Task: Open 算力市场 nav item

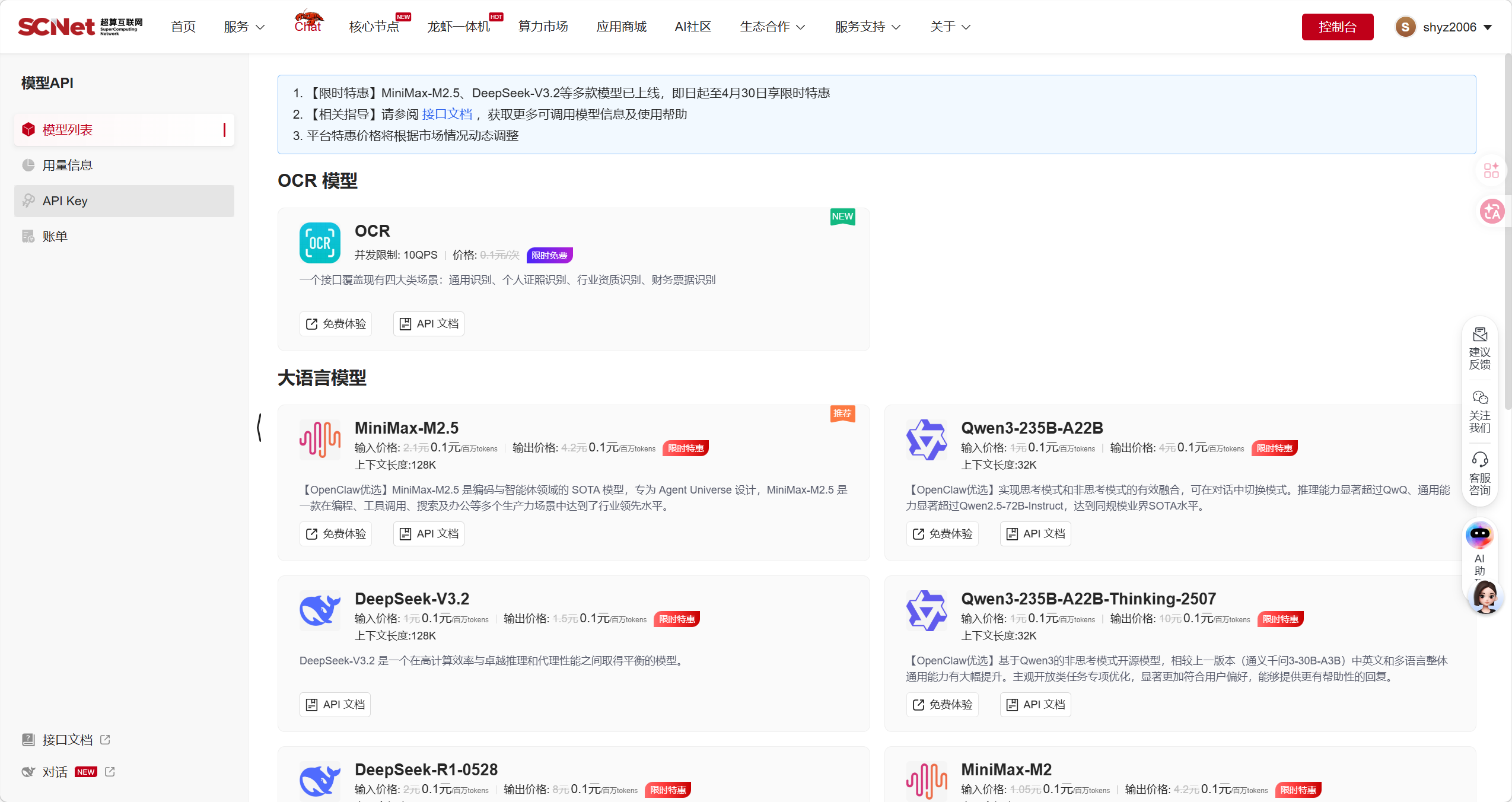Action: [543, 27]
